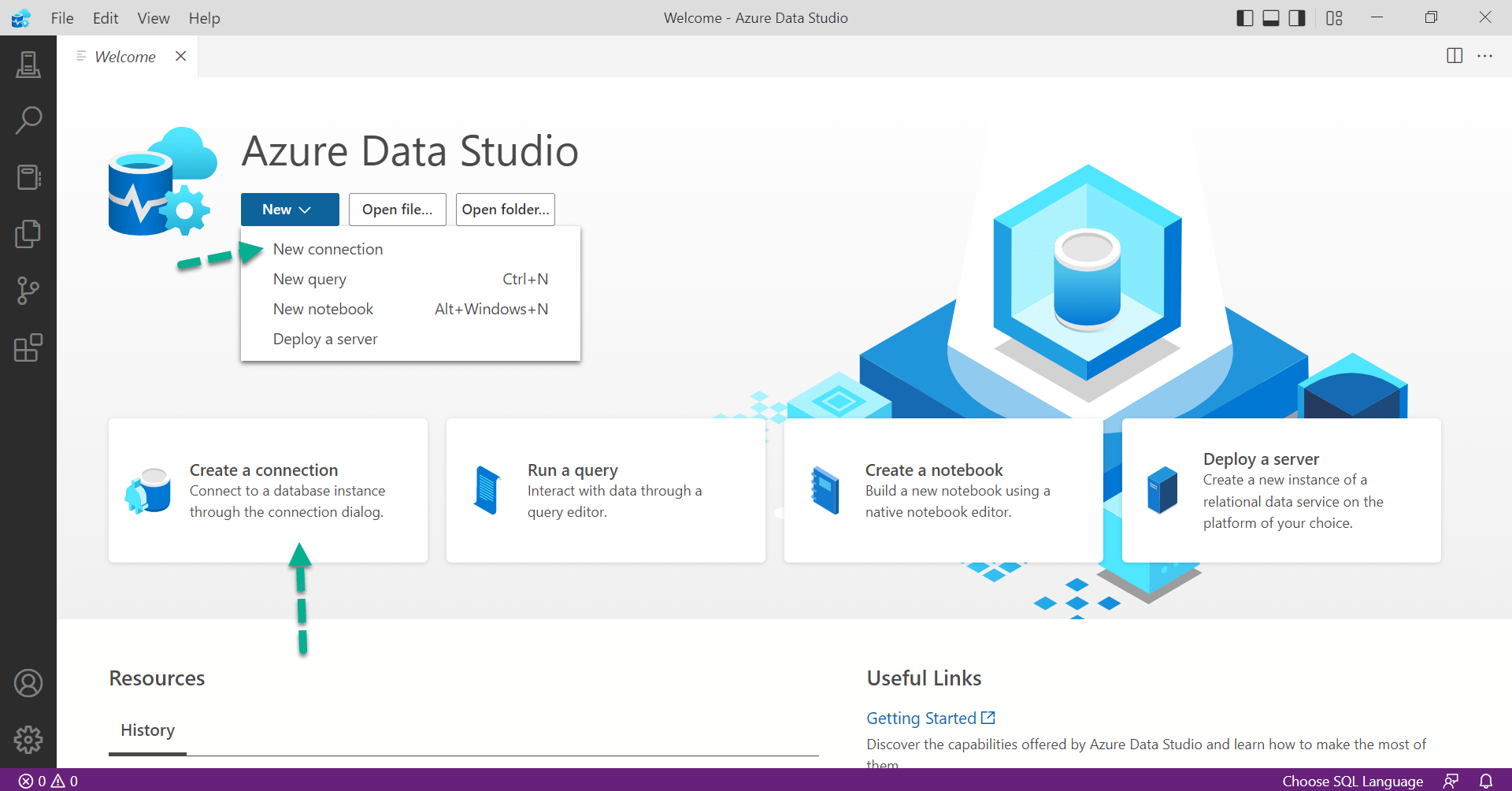Open the Notebooks view in activity bar
Image resolution: width=1512 pixels, height=791 pixels.
(28, 177)
